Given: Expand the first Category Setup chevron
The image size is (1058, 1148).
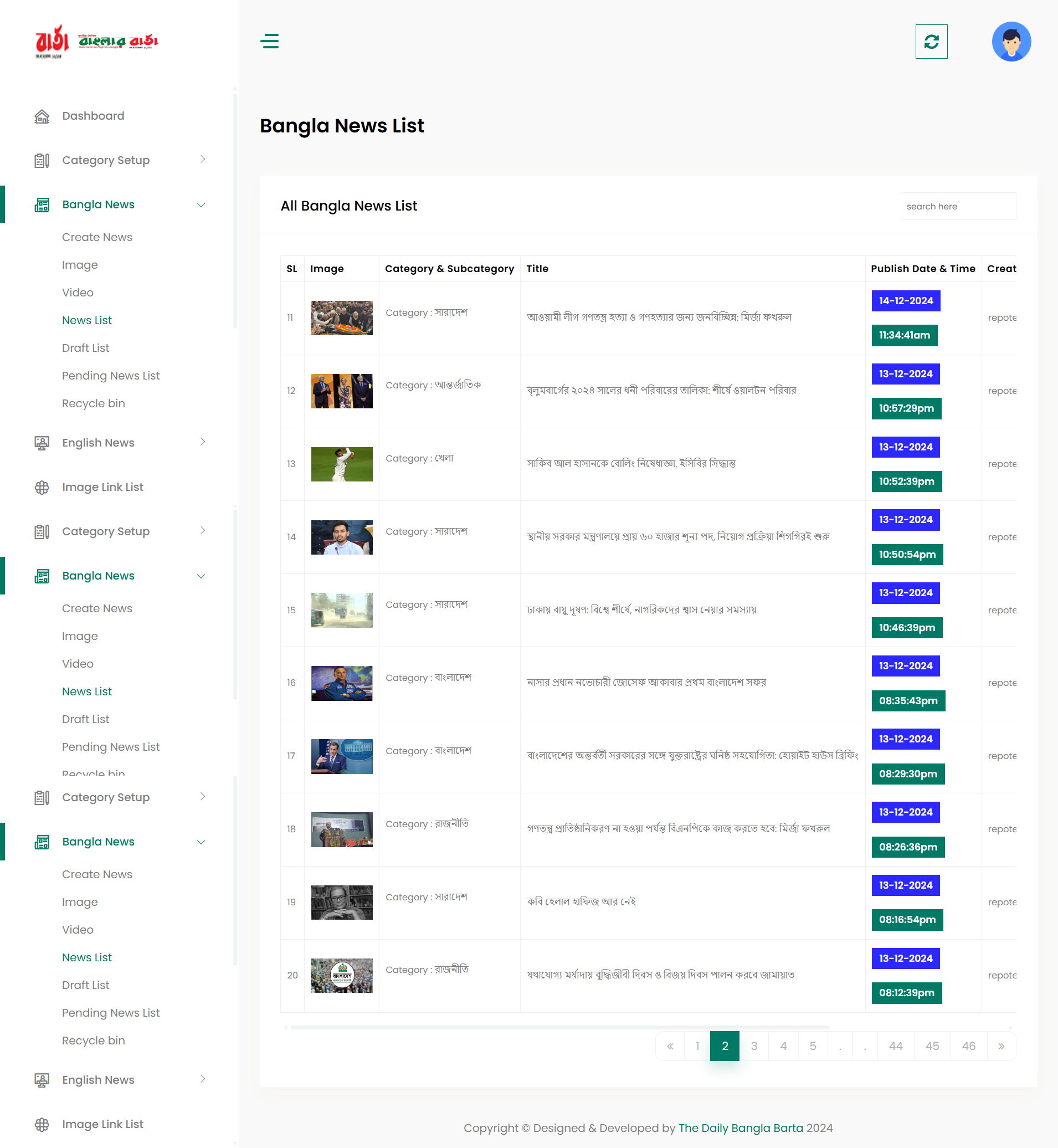Looking at the screenshot, I should 202,160.
